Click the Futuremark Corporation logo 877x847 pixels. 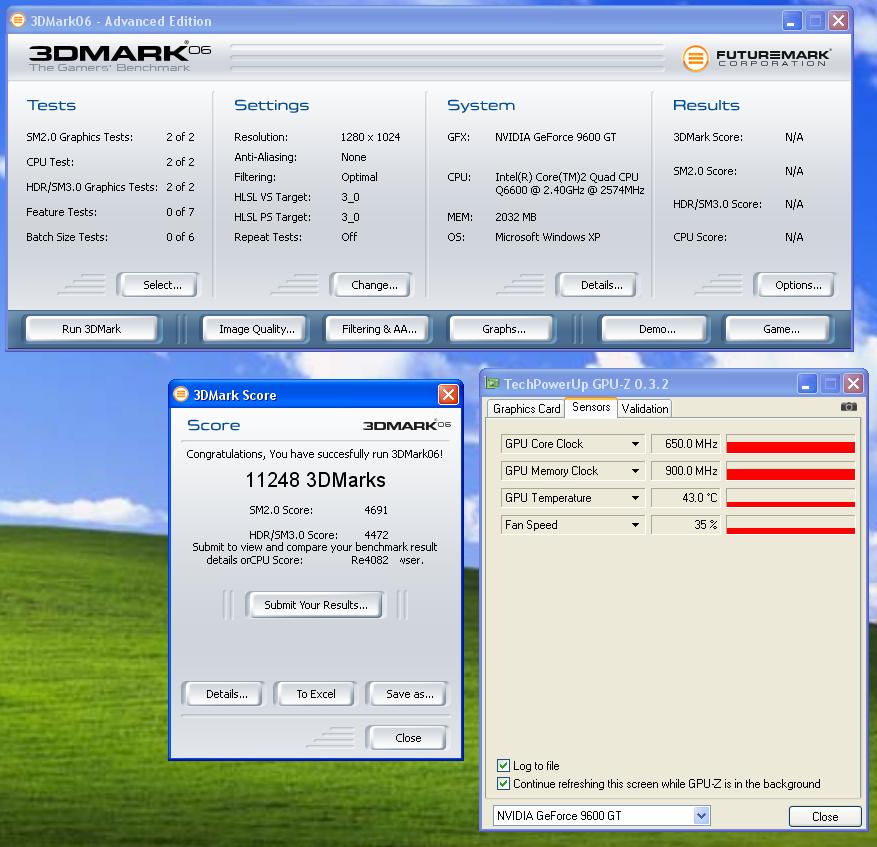(x=756, y=58)
